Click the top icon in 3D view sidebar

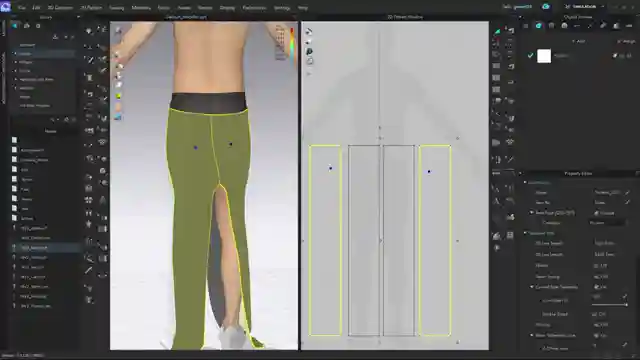118,30
